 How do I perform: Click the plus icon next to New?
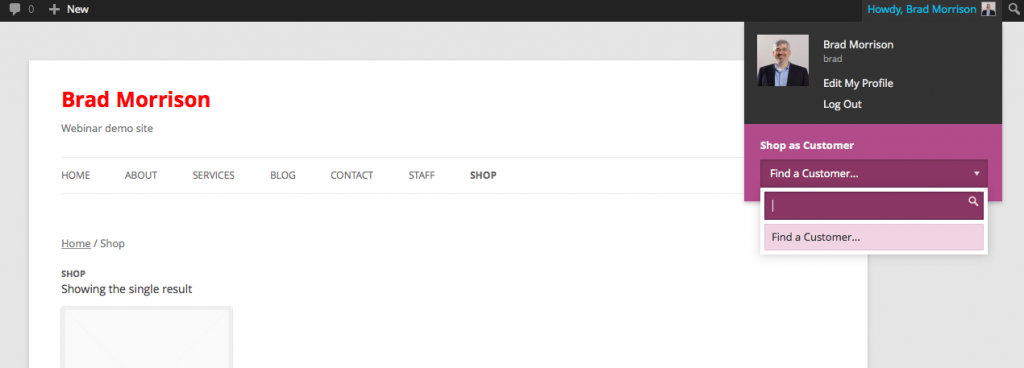54,9
